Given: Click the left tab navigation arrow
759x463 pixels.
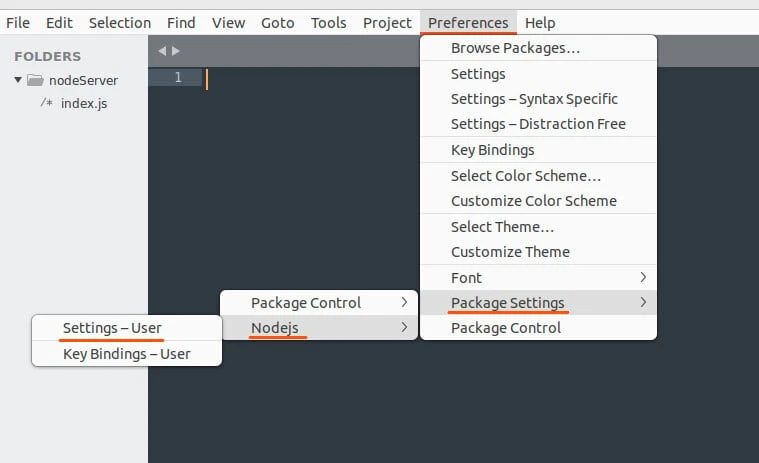Looking at the screenshot, I should pos(163,51).
